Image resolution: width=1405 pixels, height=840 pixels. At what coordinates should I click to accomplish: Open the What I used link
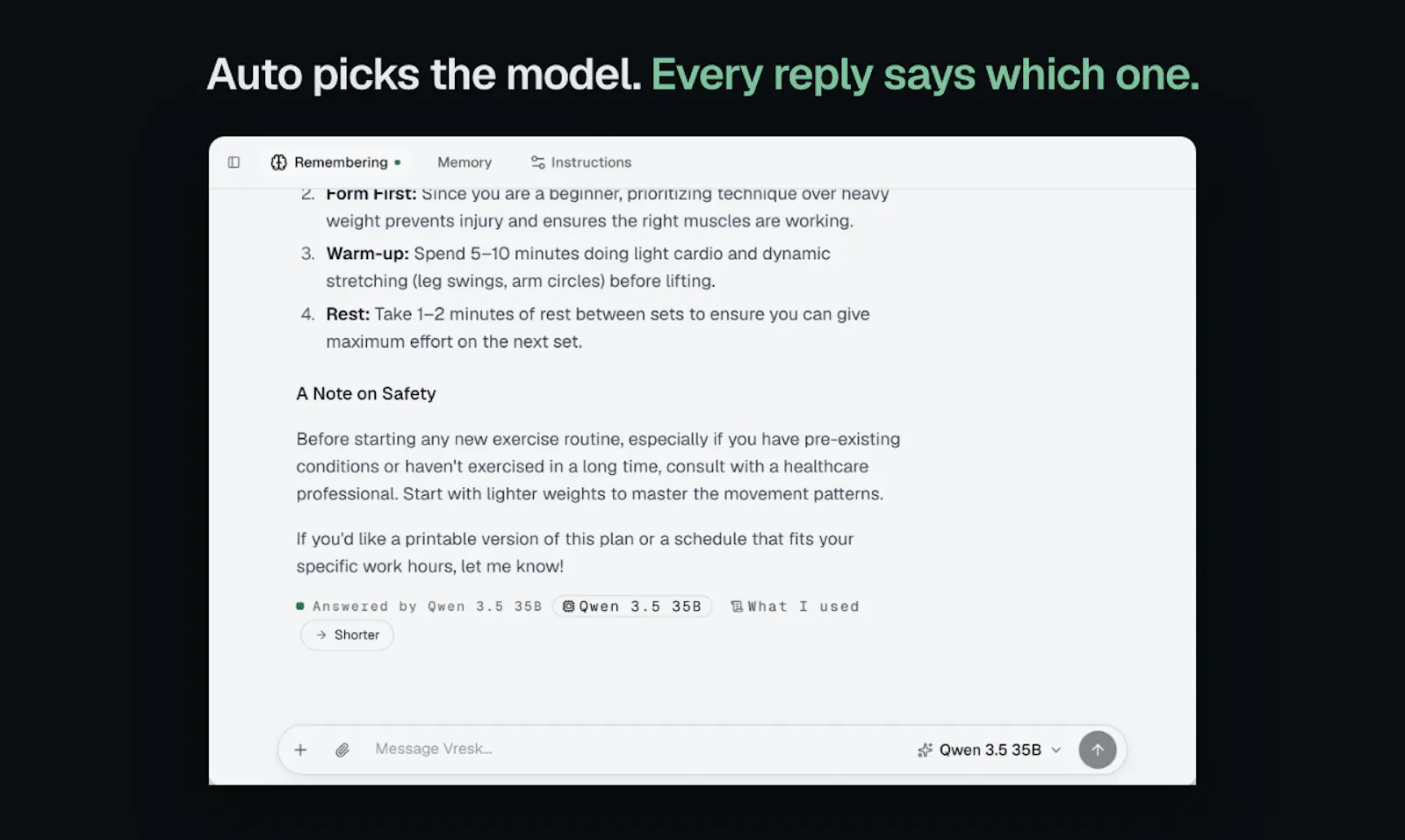[x=795, y=607]
